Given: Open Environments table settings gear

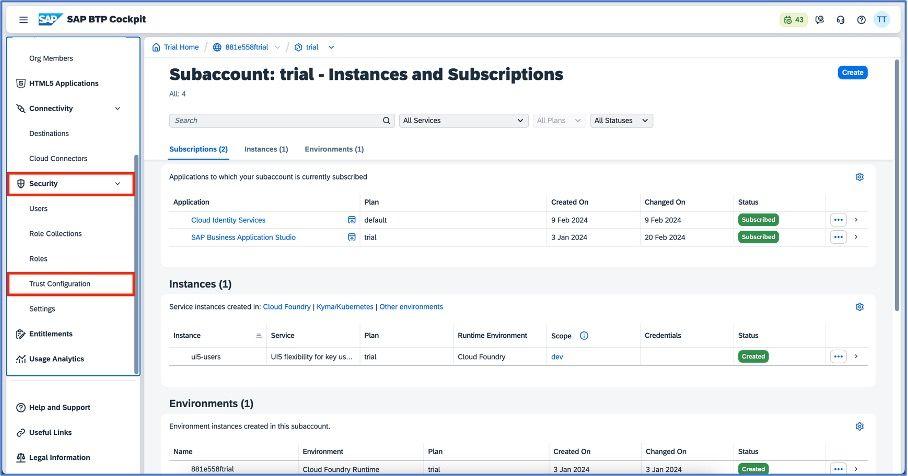Looking at the screenshot, I should pyautogui.click(x=859, y=426).
